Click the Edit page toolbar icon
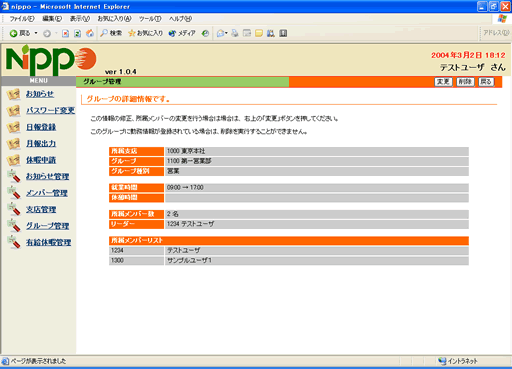The image size is (512, 369). point(247,33)
